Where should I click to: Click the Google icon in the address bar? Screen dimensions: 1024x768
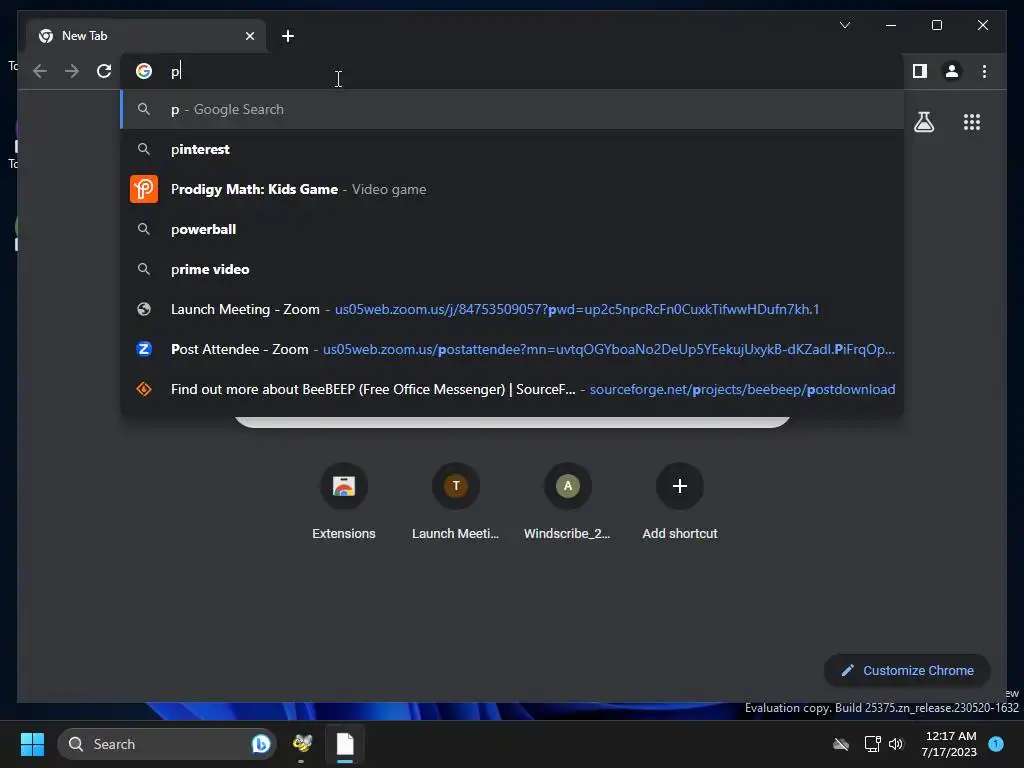tap(144, 71)
